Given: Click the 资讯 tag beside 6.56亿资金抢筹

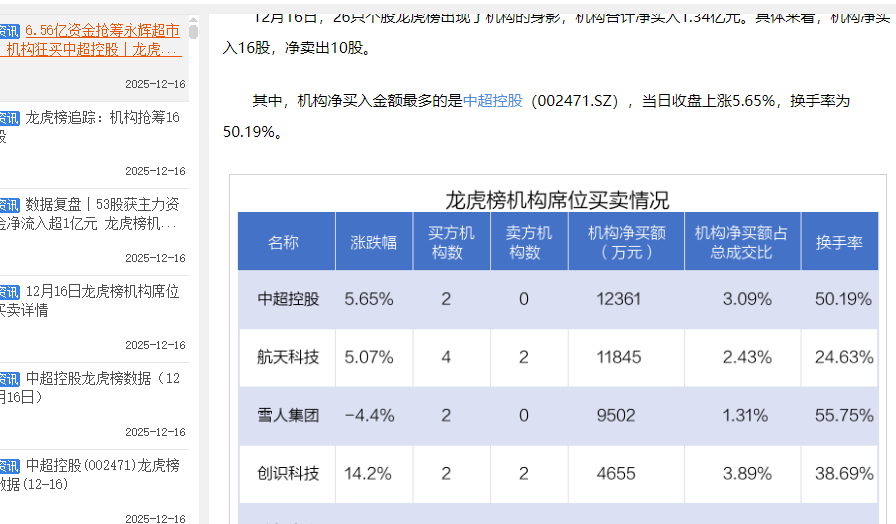Looking at the screenshot, I should (x=10, y=31).
